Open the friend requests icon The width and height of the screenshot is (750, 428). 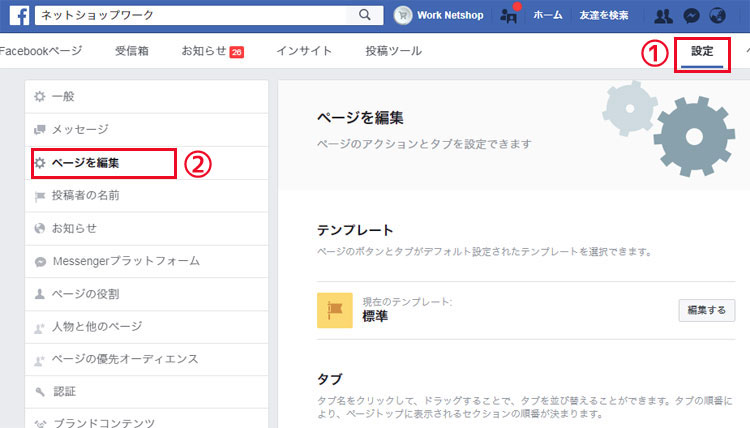663,16
